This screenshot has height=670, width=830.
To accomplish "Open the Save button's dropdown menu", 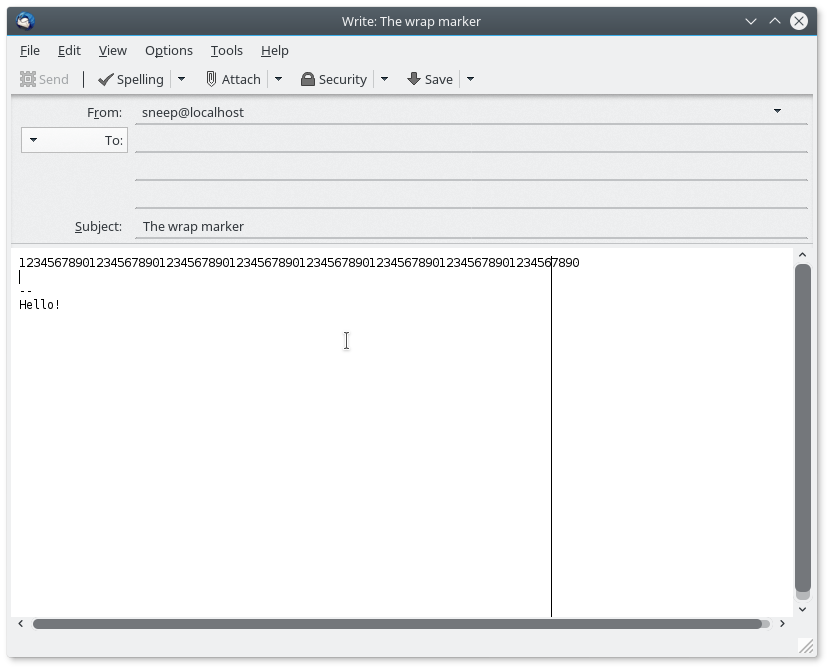I will point(469,79).
